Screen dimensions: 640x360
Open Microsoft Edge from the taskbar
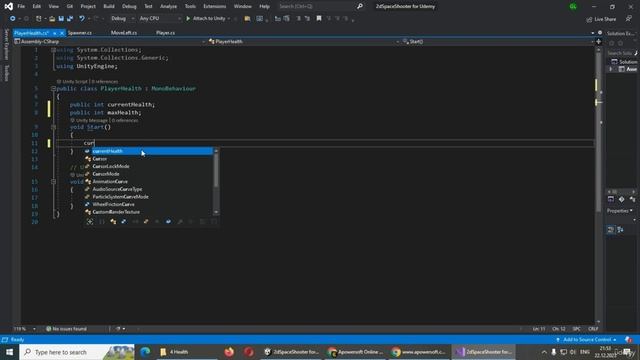tap(145, 352)
